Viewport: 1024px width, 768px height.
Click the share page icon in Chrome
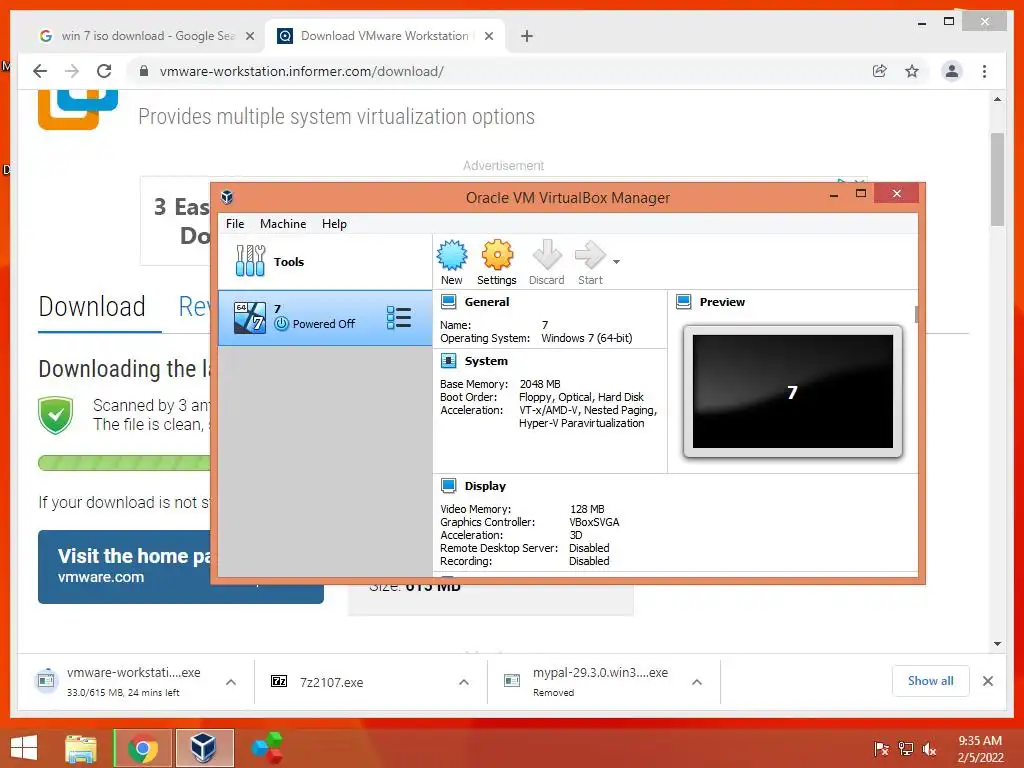click(x=880, y=71)
